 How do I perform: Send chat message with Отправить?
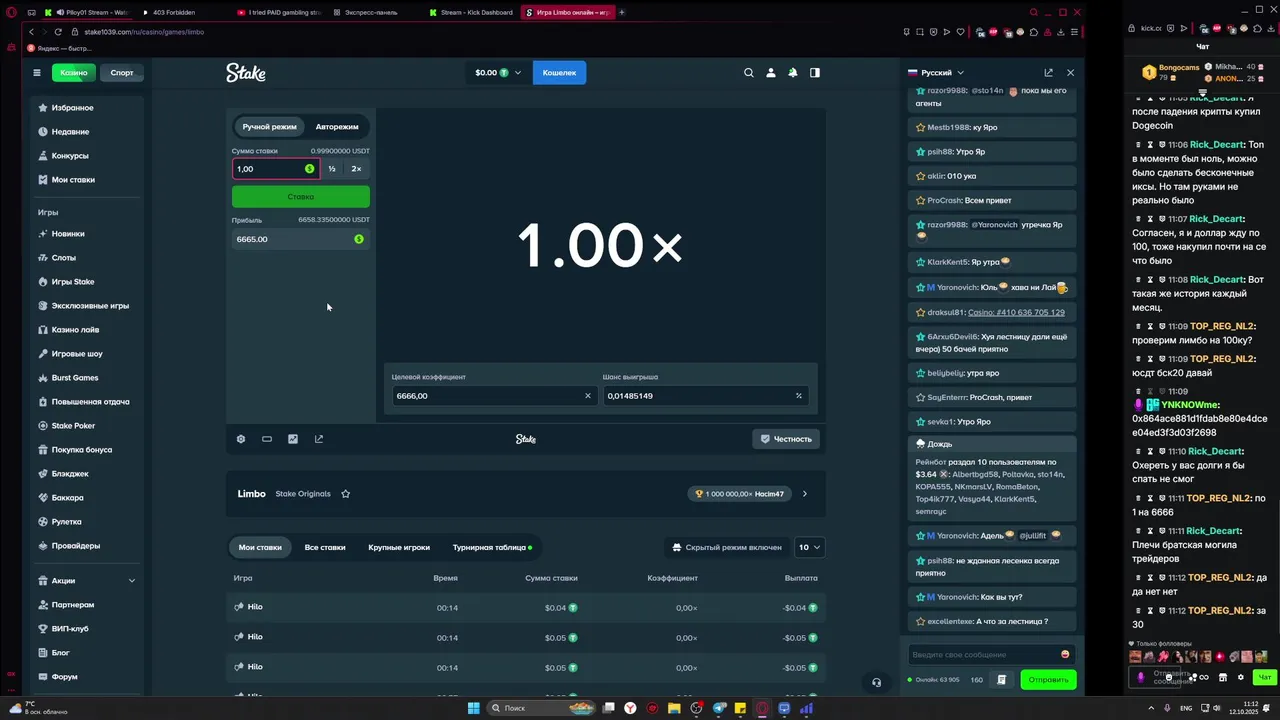click(x=1048, y=679)
